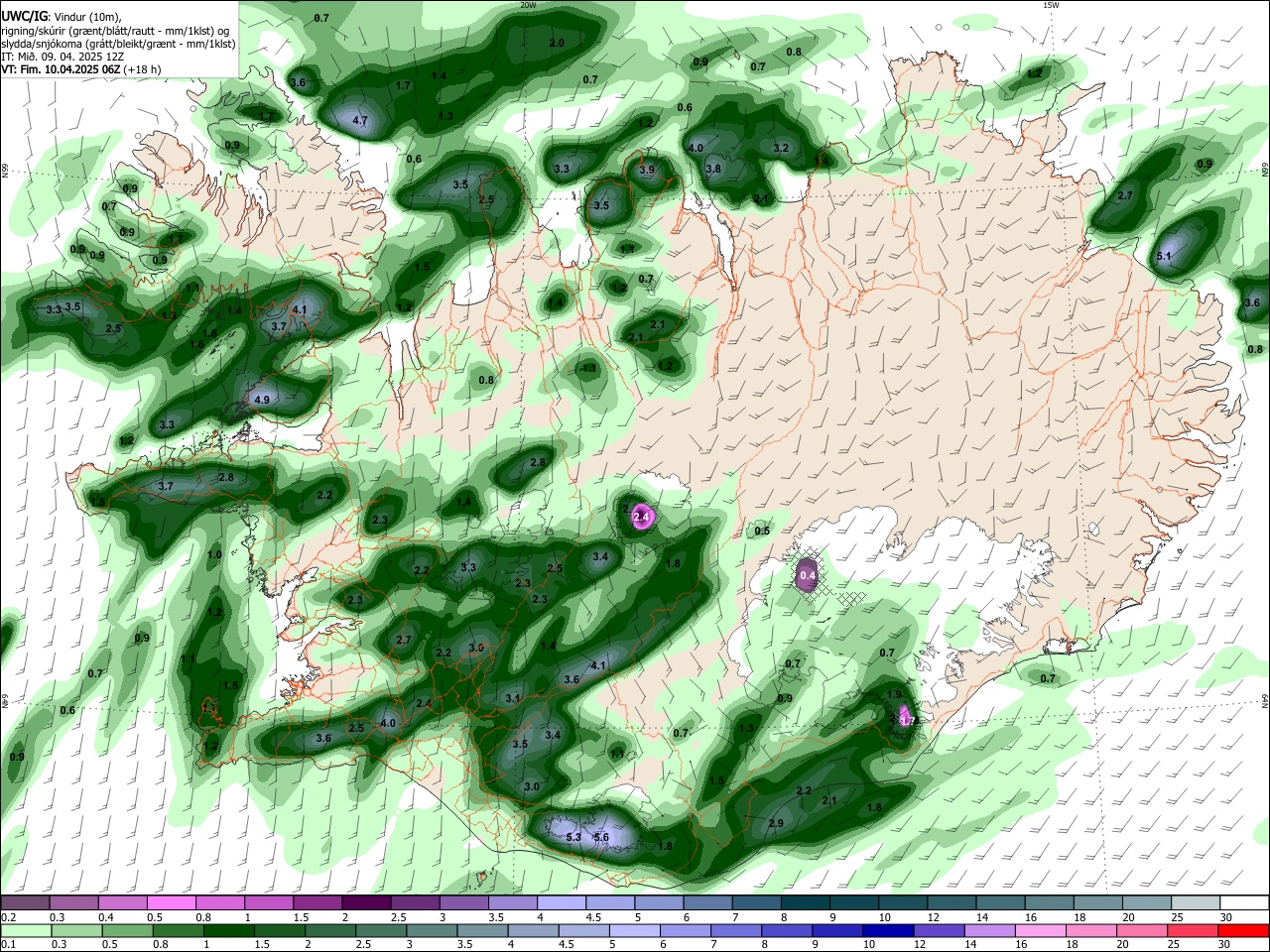This screenshot has width=1270, height=952.
Task: Click the "slydda/snjókoma" legend description line
Action: coord(118,44)
